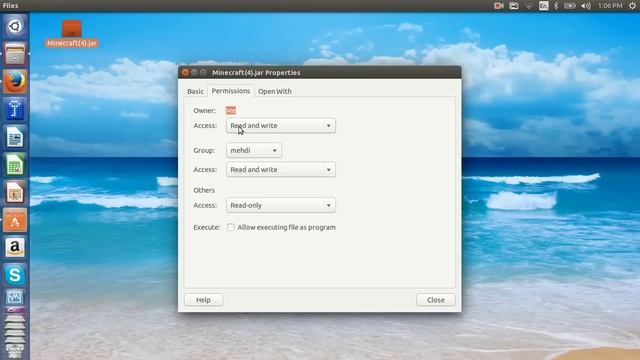Click the 1:06 PM clock

(610, 6)
